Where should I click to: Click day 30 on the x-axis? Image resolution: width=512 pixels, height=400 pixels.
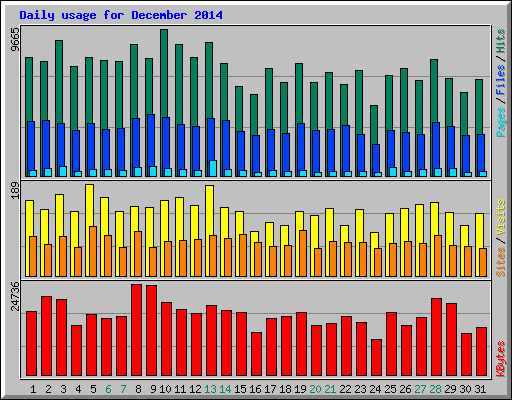point(465,389)
